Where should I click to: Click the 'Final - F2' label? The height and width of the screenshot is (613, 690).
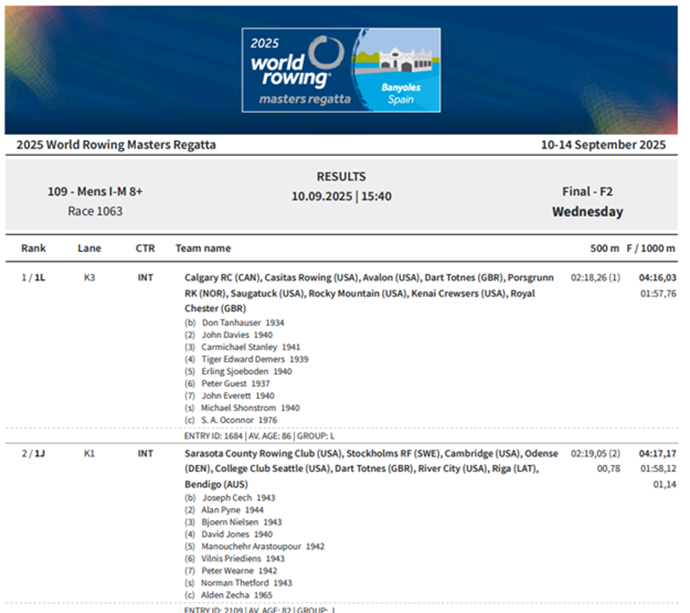[587, 192]
